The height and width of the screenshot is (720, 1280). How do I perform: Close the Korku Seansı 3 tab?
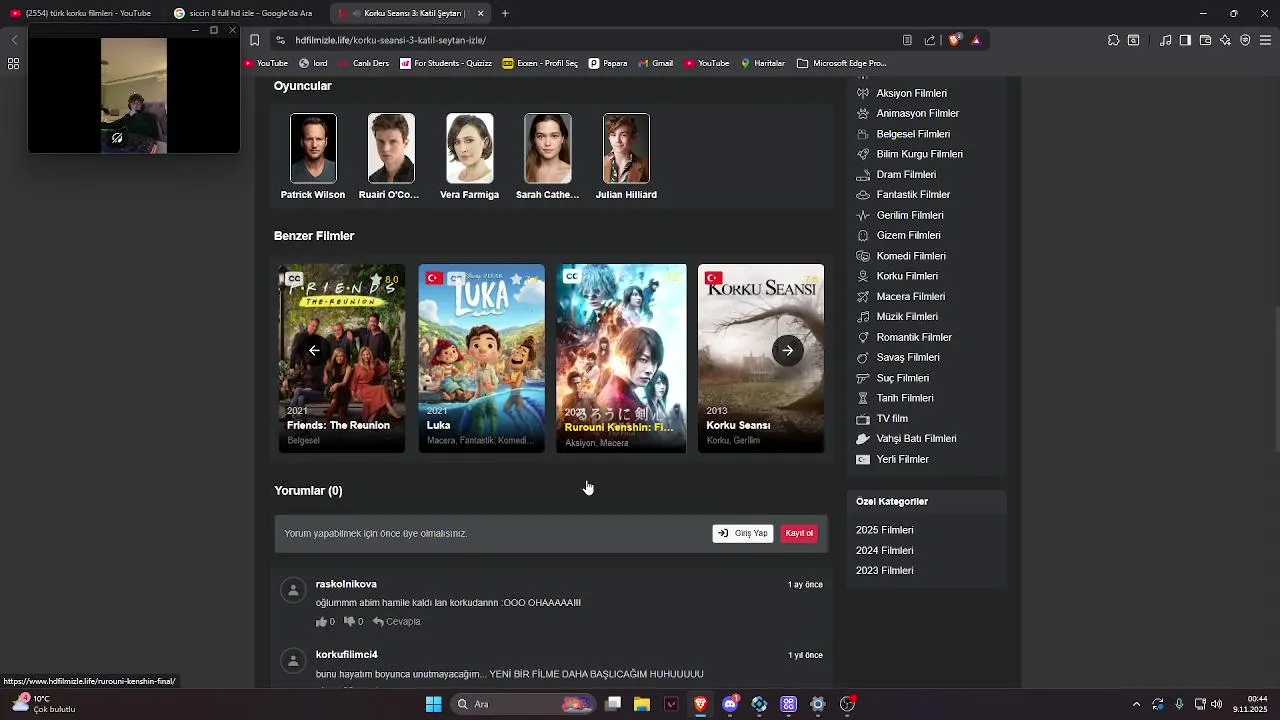coord(480,13)
